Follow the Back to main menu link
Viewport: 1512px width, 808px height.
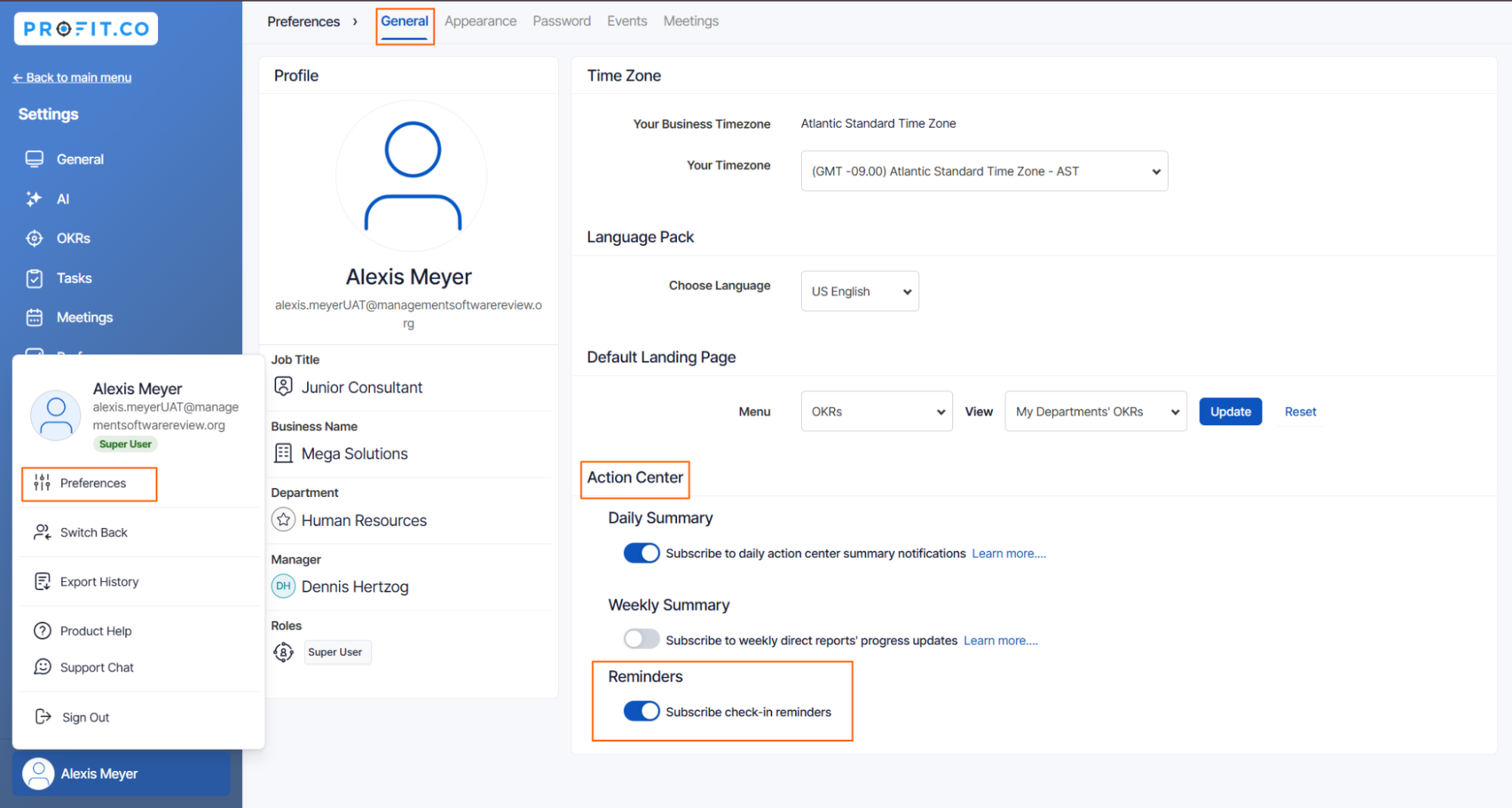[72, 77]
